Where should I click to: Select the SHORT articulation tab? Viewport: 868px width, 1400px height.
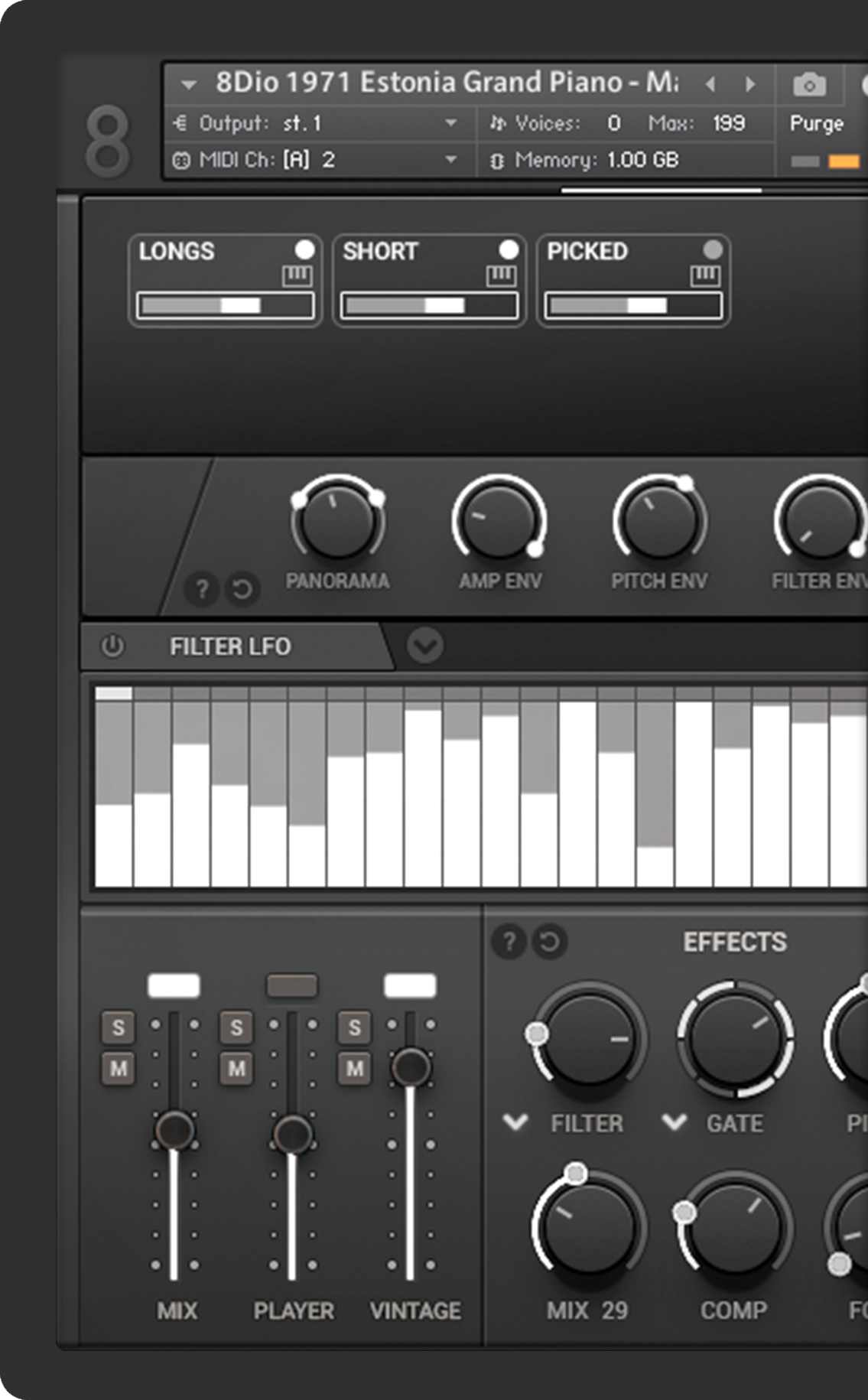[x=380, y=251]
